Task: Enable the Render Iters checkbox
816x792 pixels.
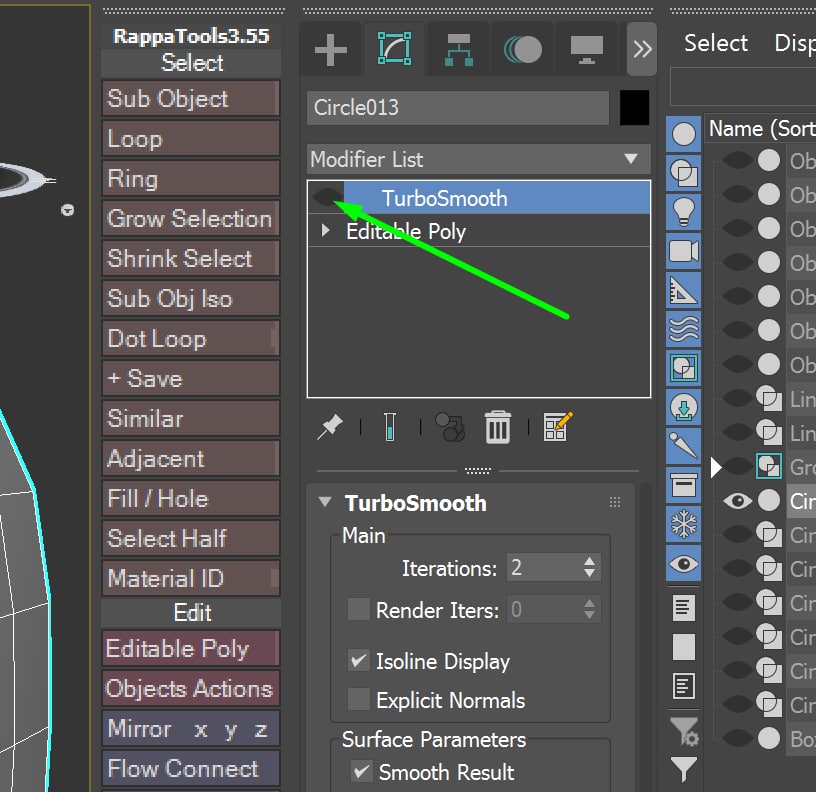Action: tap(359, 609)
